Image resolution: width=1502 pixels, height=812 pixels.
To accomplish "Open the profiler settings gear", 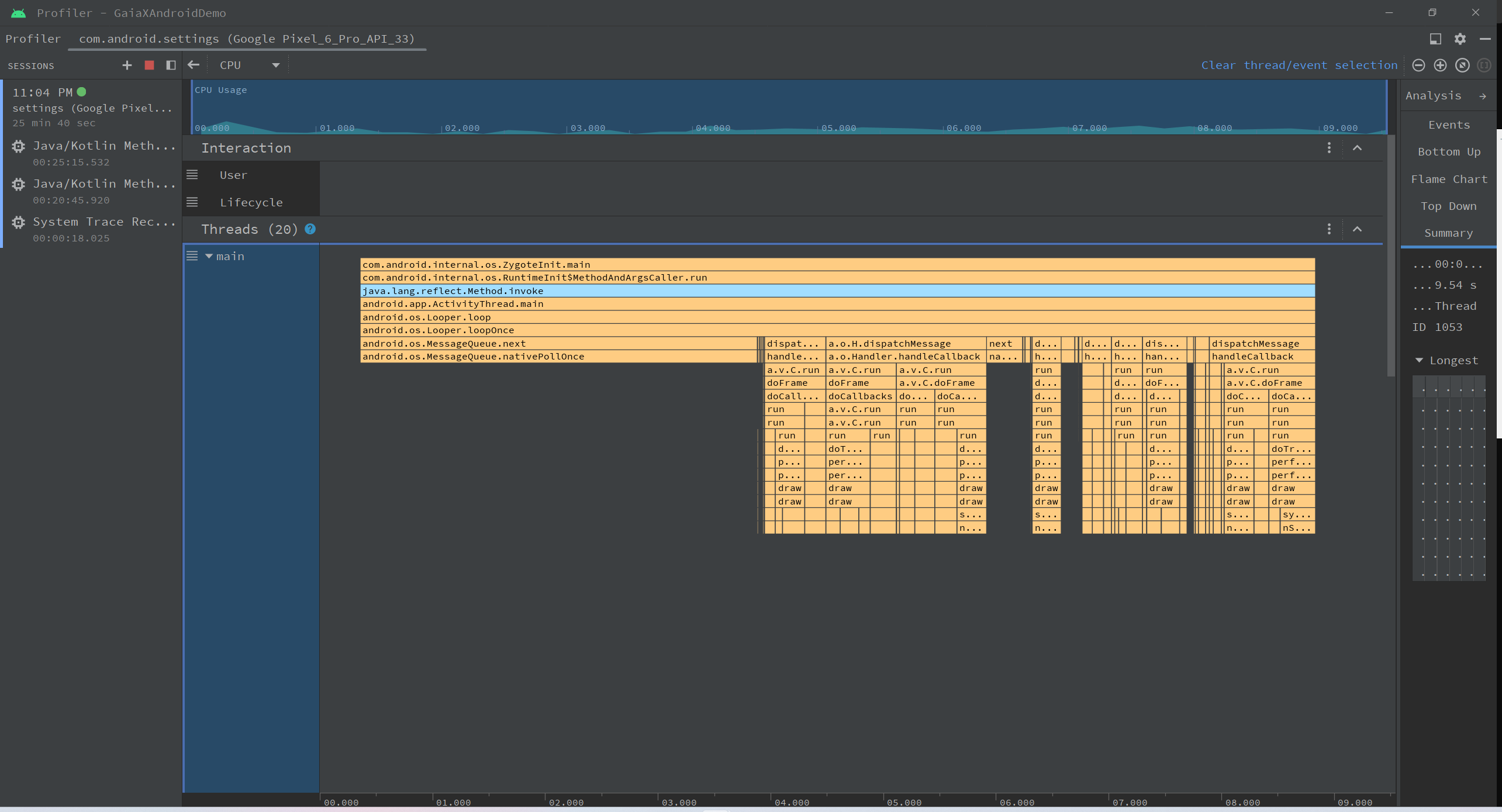I will [x=1460, y=39].
